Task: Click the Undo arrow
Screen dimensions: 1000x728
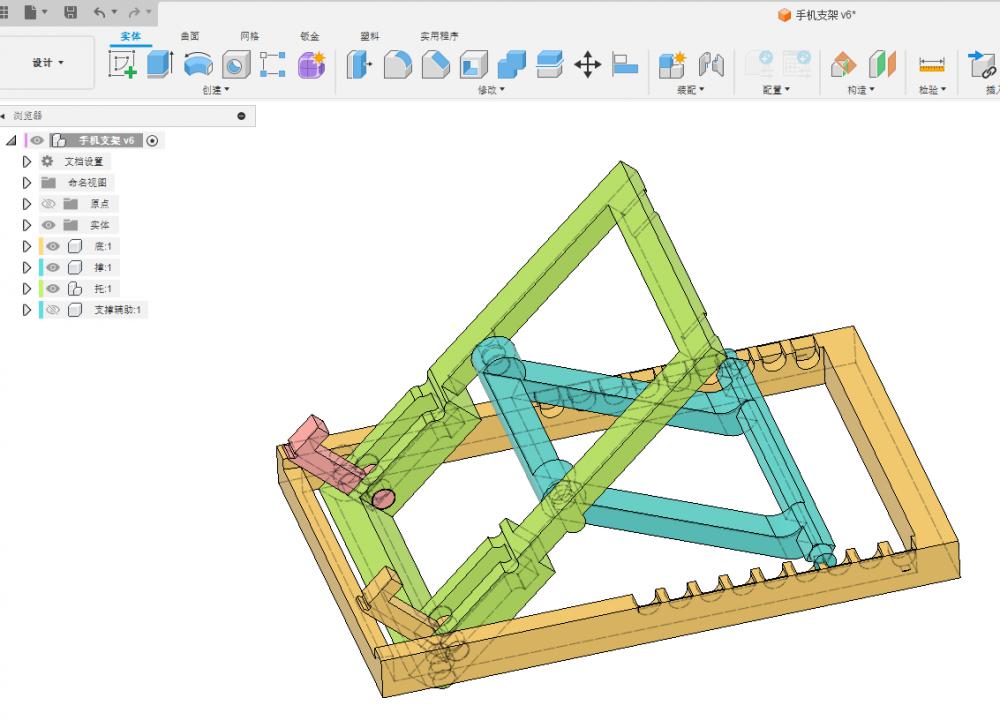Action: (x=100, y=12)
